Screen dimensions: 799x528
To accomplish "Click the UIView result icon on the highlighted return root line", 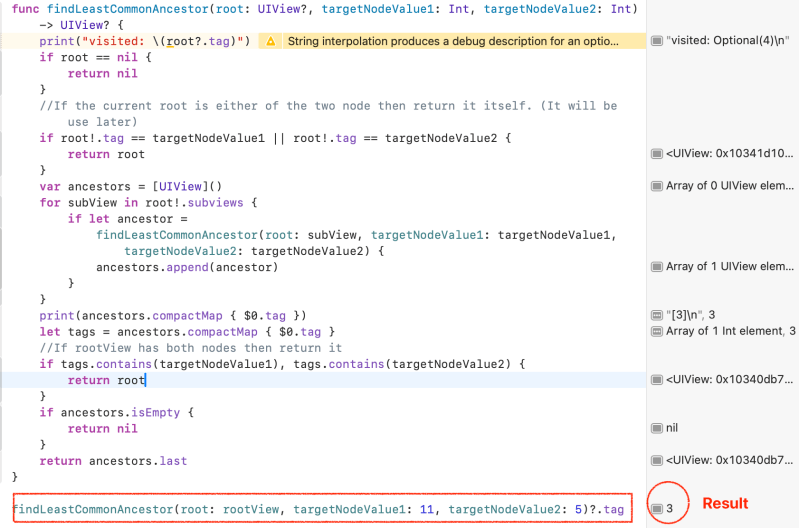I will click(x=656, y=380).
